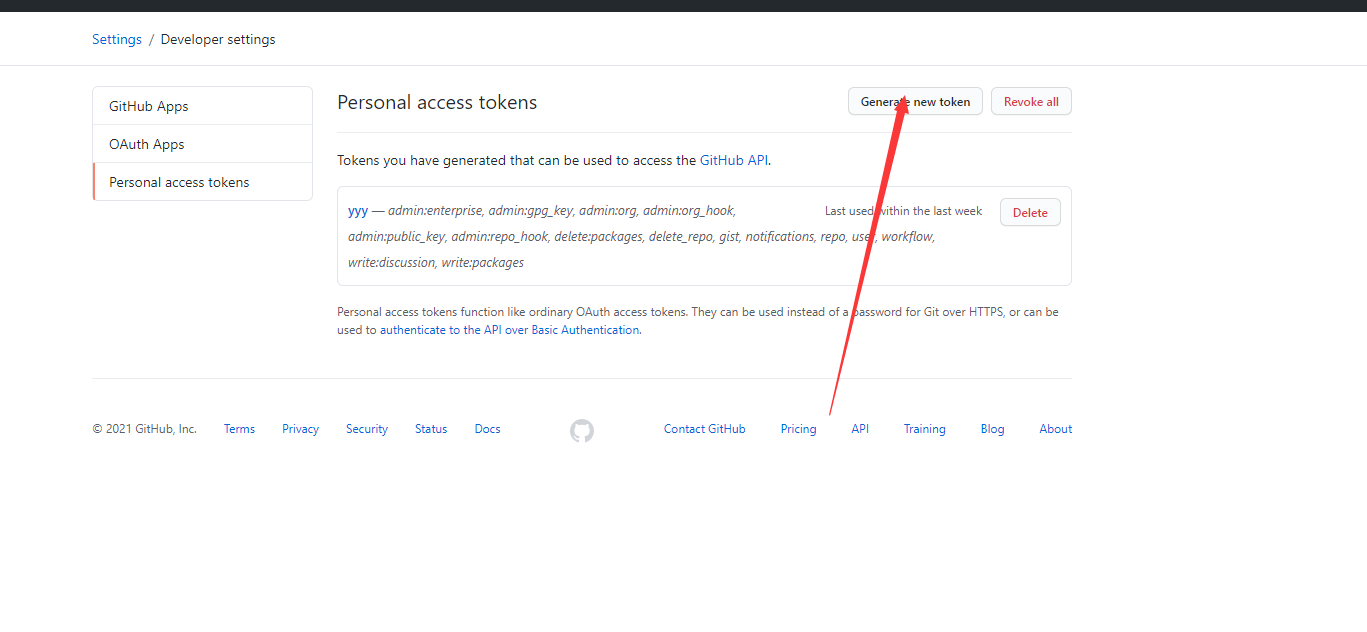Delete the yyy token
The image size is (1367, 632).
point(1029,212)
